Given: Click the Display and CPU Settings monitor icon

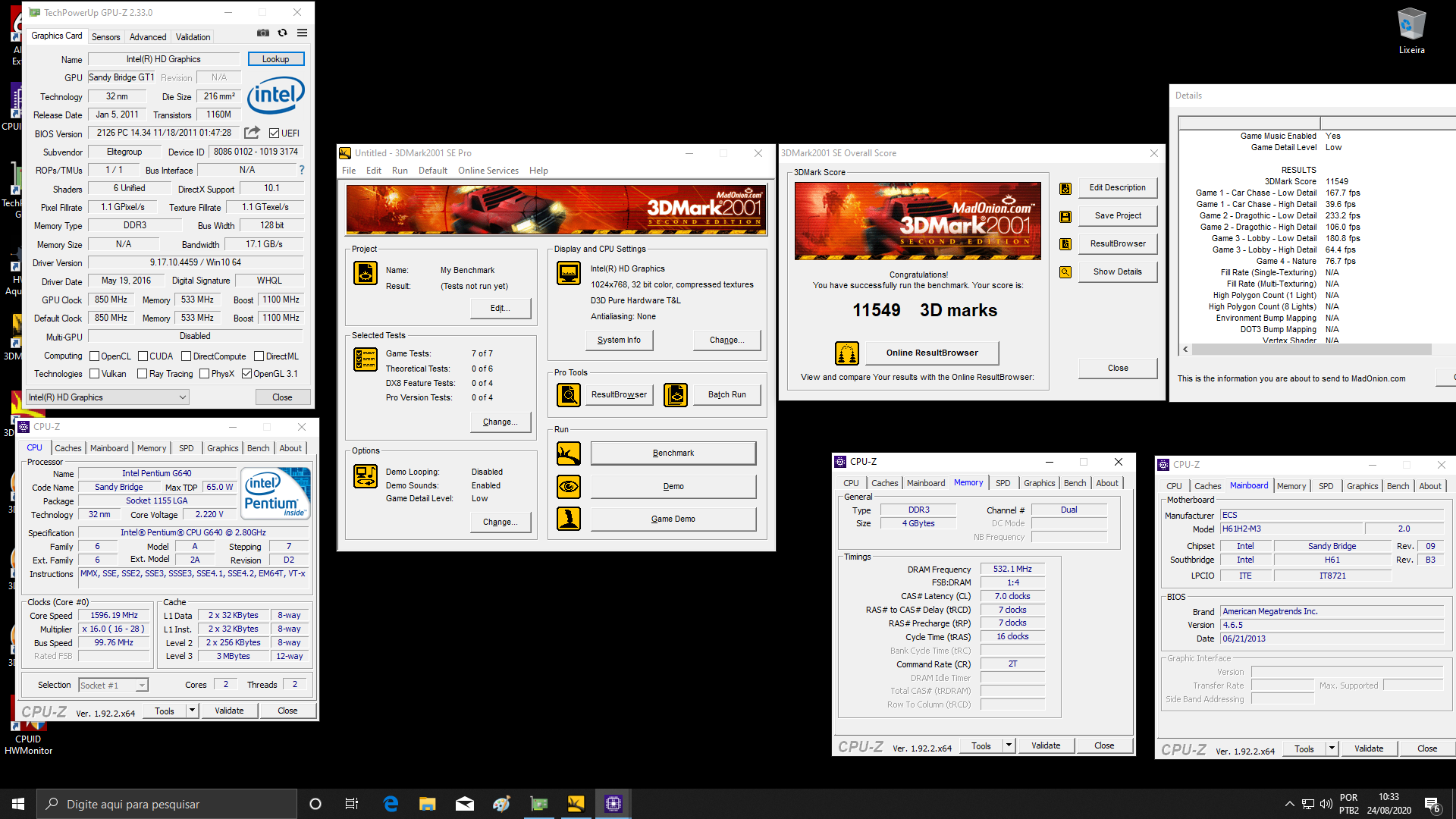Looking at the screenshot, I should point(569,273).
